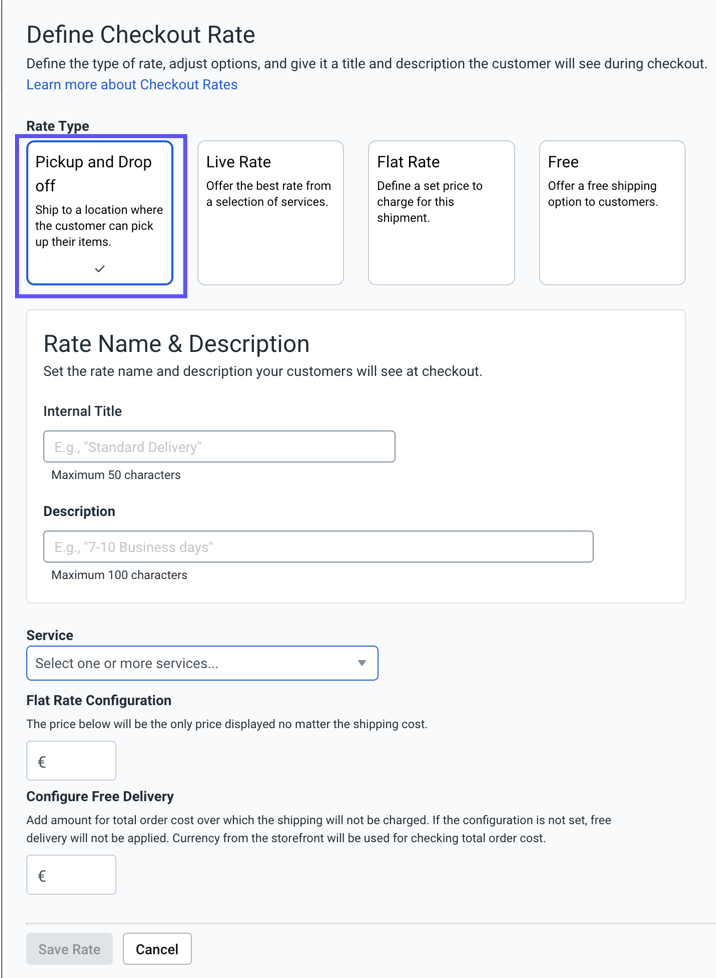
Task: Keep Pickup and Drop off selected
Action: pos(97,213)
